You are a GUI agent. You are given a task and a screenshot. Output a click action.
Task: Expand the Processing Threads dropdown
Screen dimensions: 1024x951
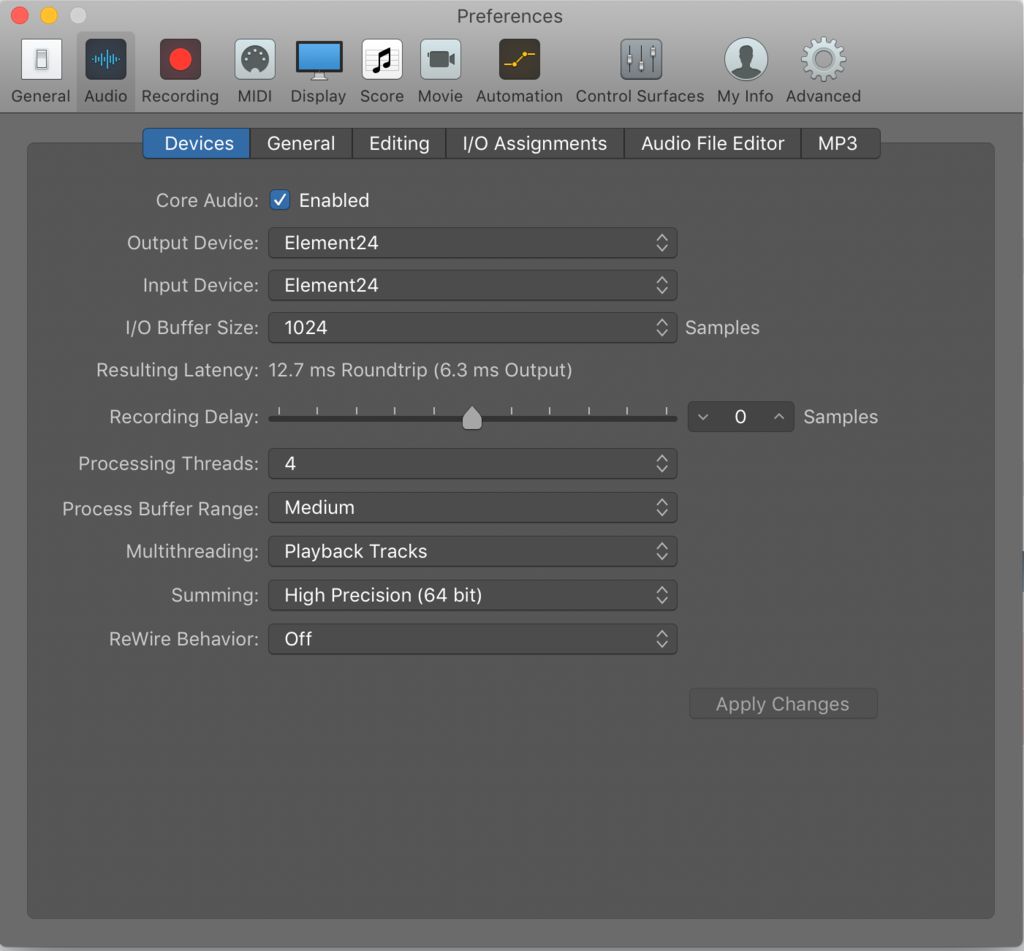[472, 464]
